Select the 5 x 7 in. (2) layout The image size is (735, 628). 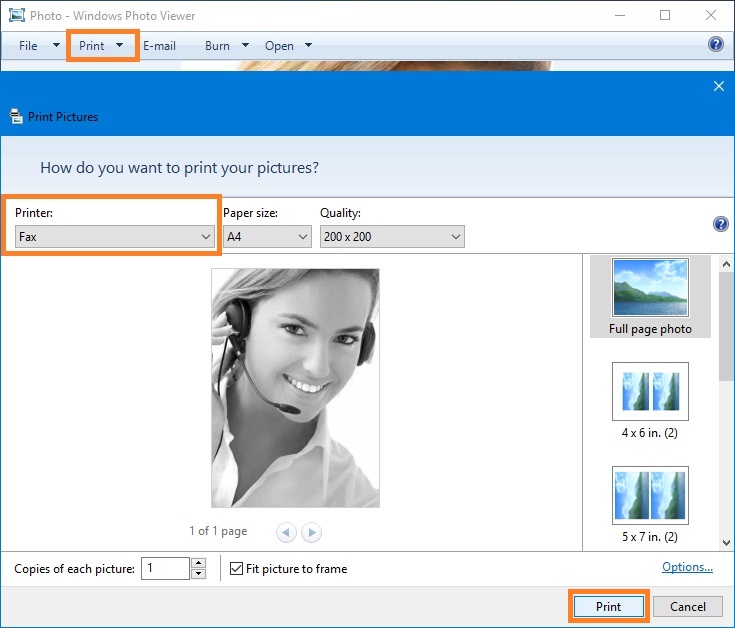coord(650,505)
